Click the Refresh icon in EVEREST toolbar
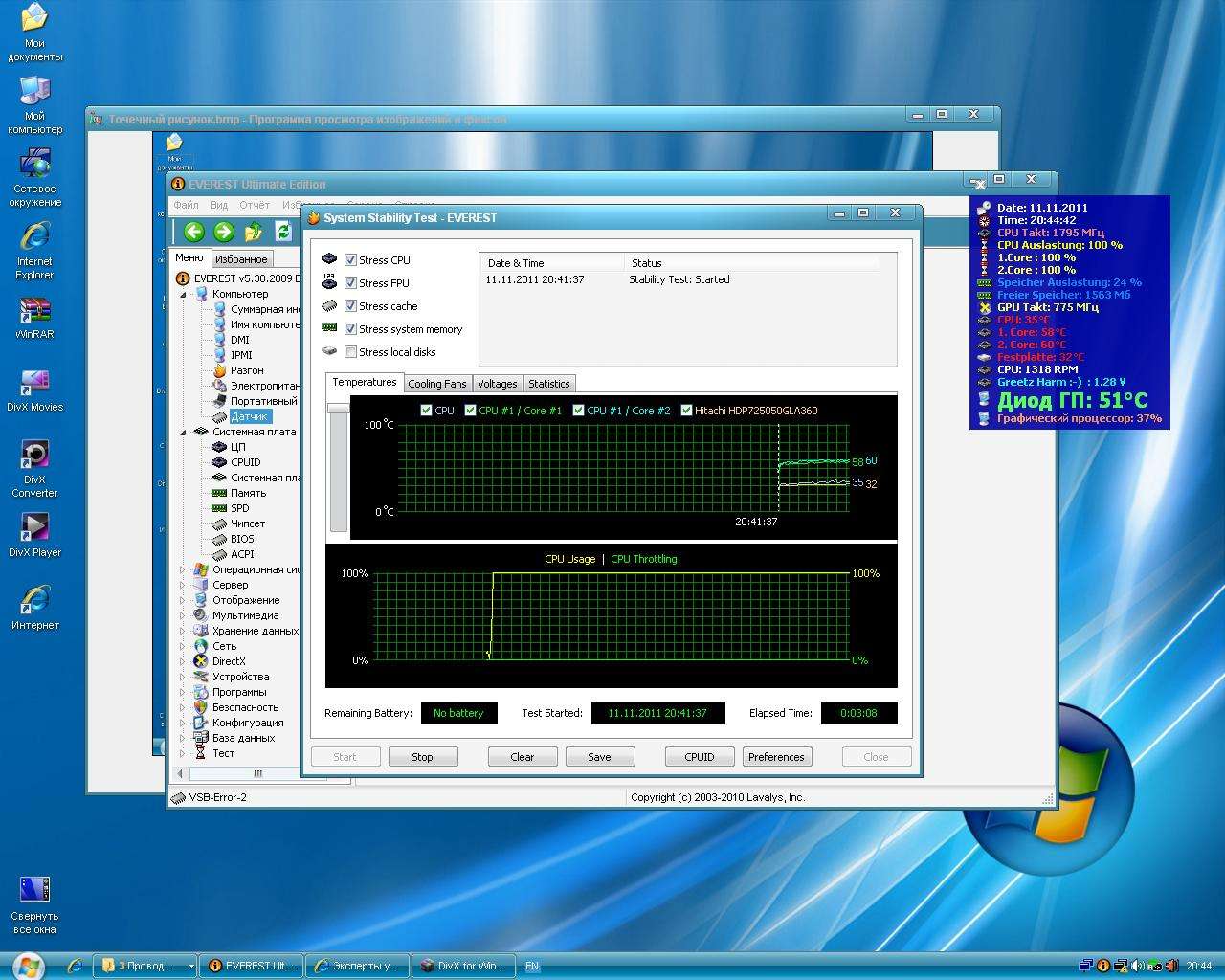This screenshot has height=980, width=1225. (283, 232)
